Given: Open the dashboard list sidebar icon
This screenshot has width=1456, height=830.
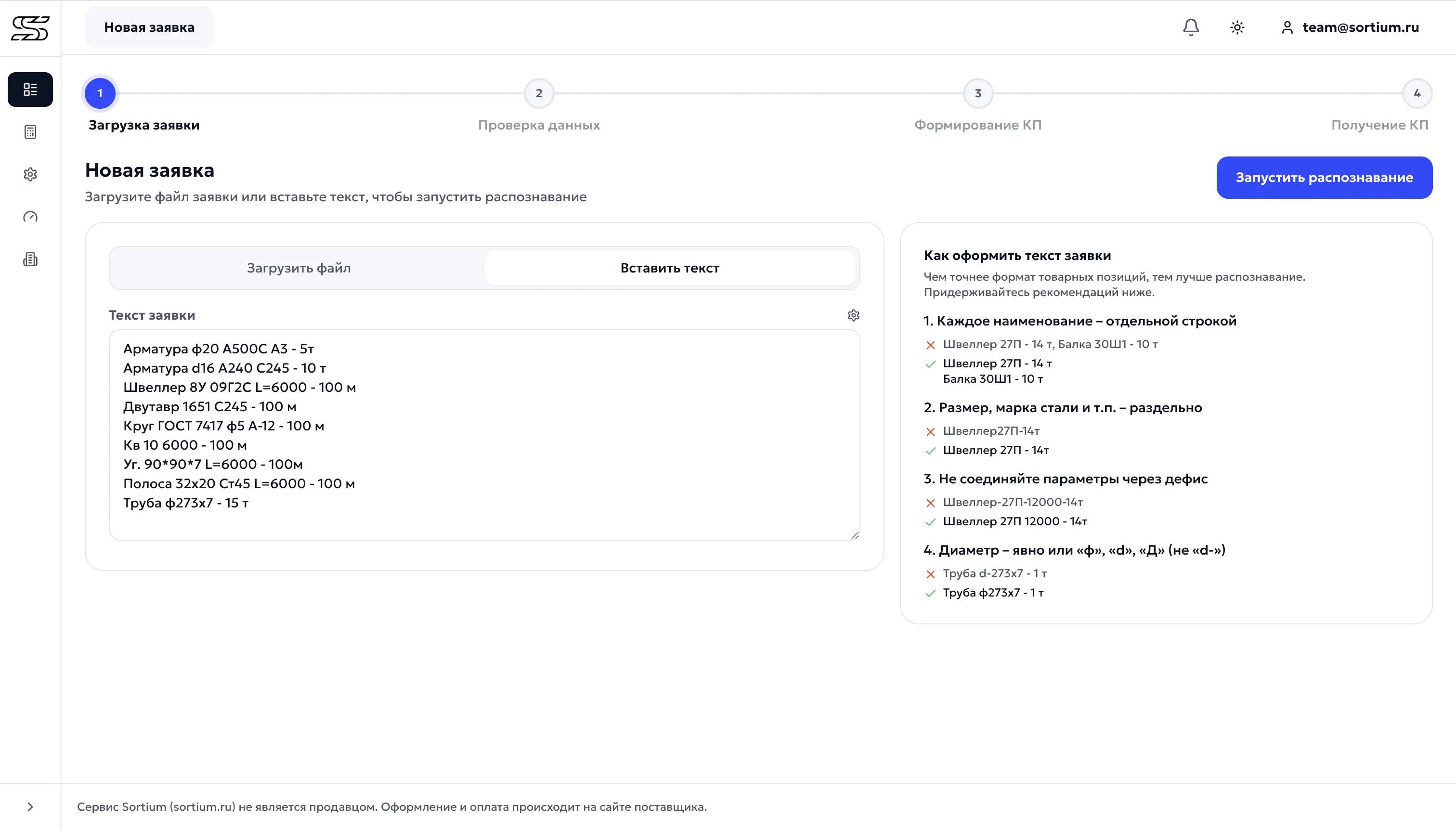Looking at the screenshot, I should tap(30, 90).
